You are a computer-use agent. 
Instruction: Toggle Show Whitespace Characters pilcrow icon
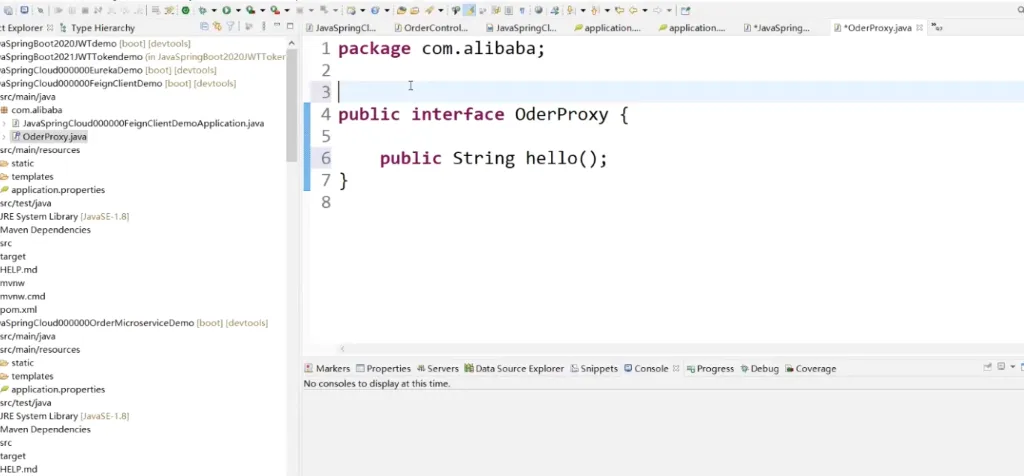pos(522,10)
